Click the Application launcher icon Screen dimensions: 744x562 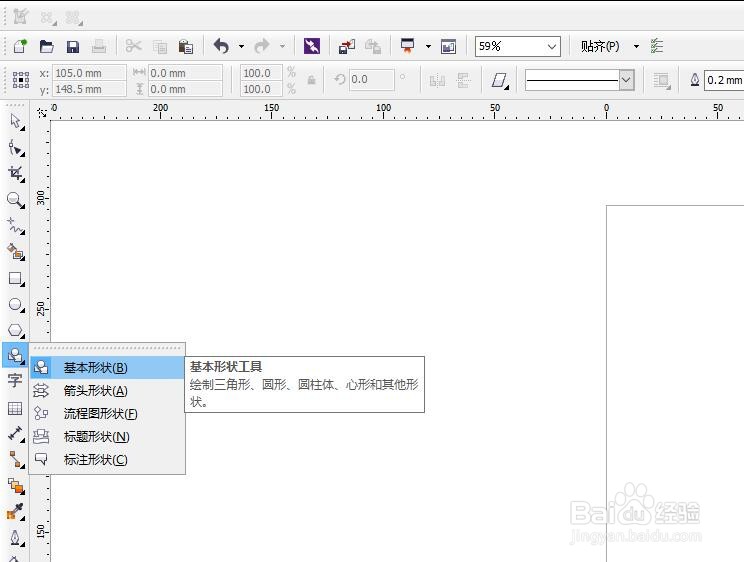pos(408,46)
